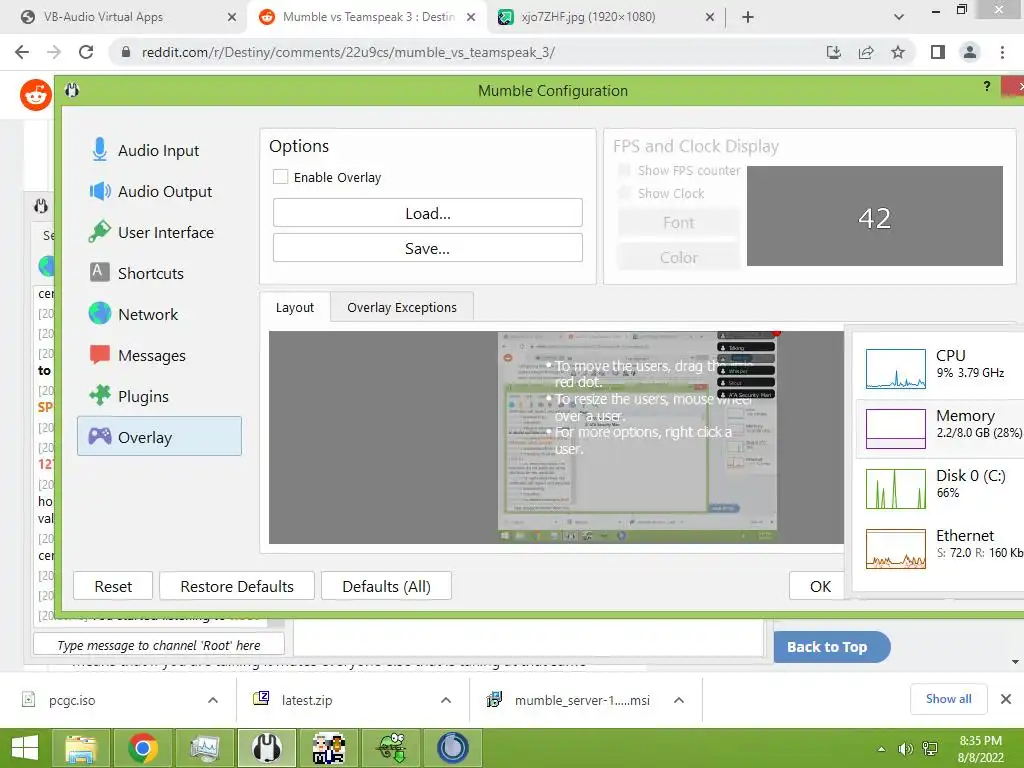Click the Mumble logo in dialog title bar
Screen dimensions: 1024x768
[x=72, y=90]
